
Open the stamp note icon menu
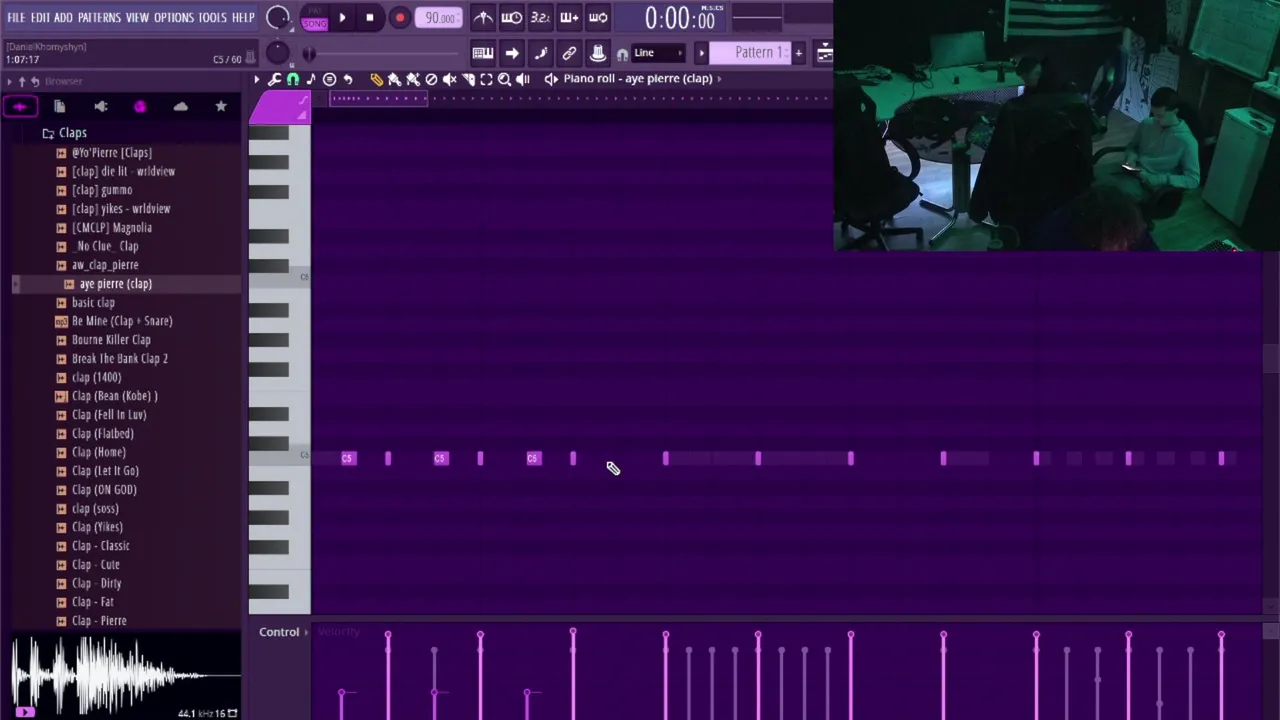point(311,79)
